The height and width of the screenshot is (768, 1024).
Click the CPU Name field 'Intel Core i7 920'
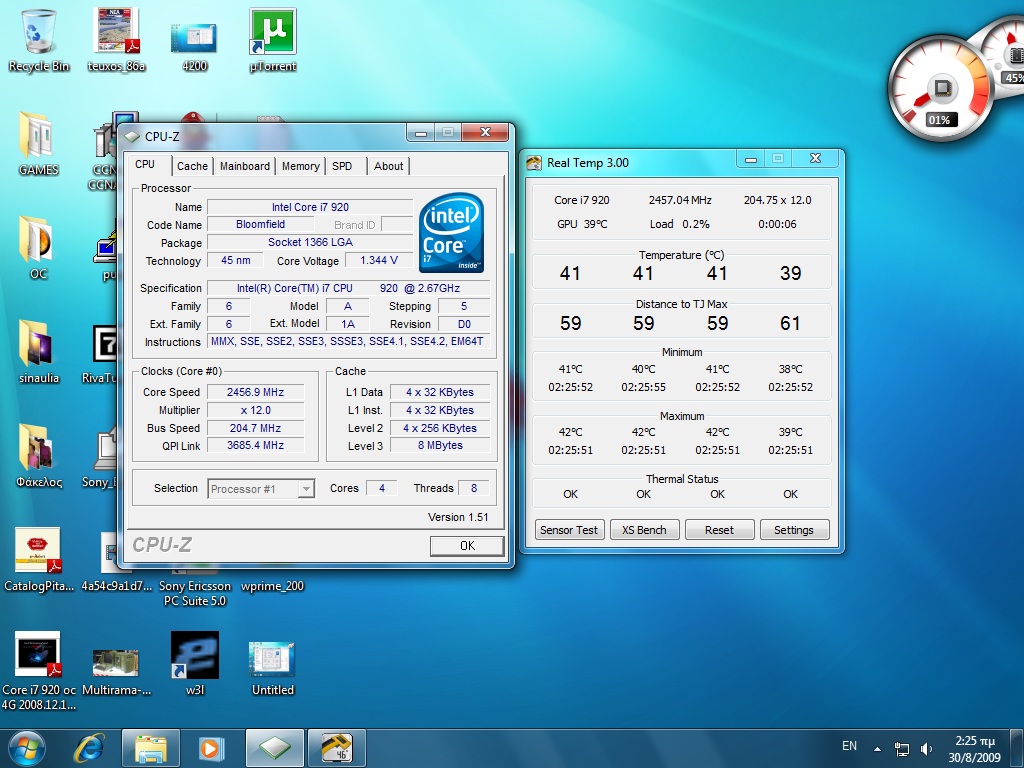310,207
